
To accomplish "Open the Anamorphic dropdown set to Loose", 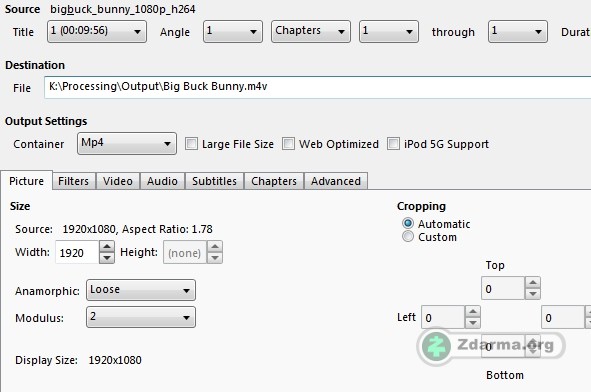I will coord(141,290).
